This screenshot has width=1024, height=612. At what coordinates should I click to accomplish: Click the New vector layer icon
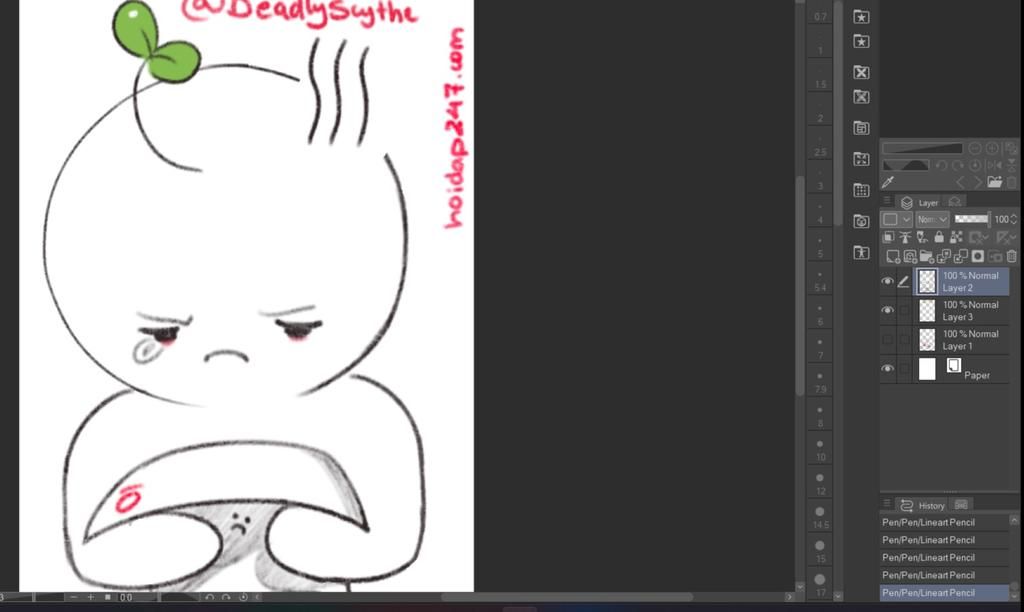point(910,256)
